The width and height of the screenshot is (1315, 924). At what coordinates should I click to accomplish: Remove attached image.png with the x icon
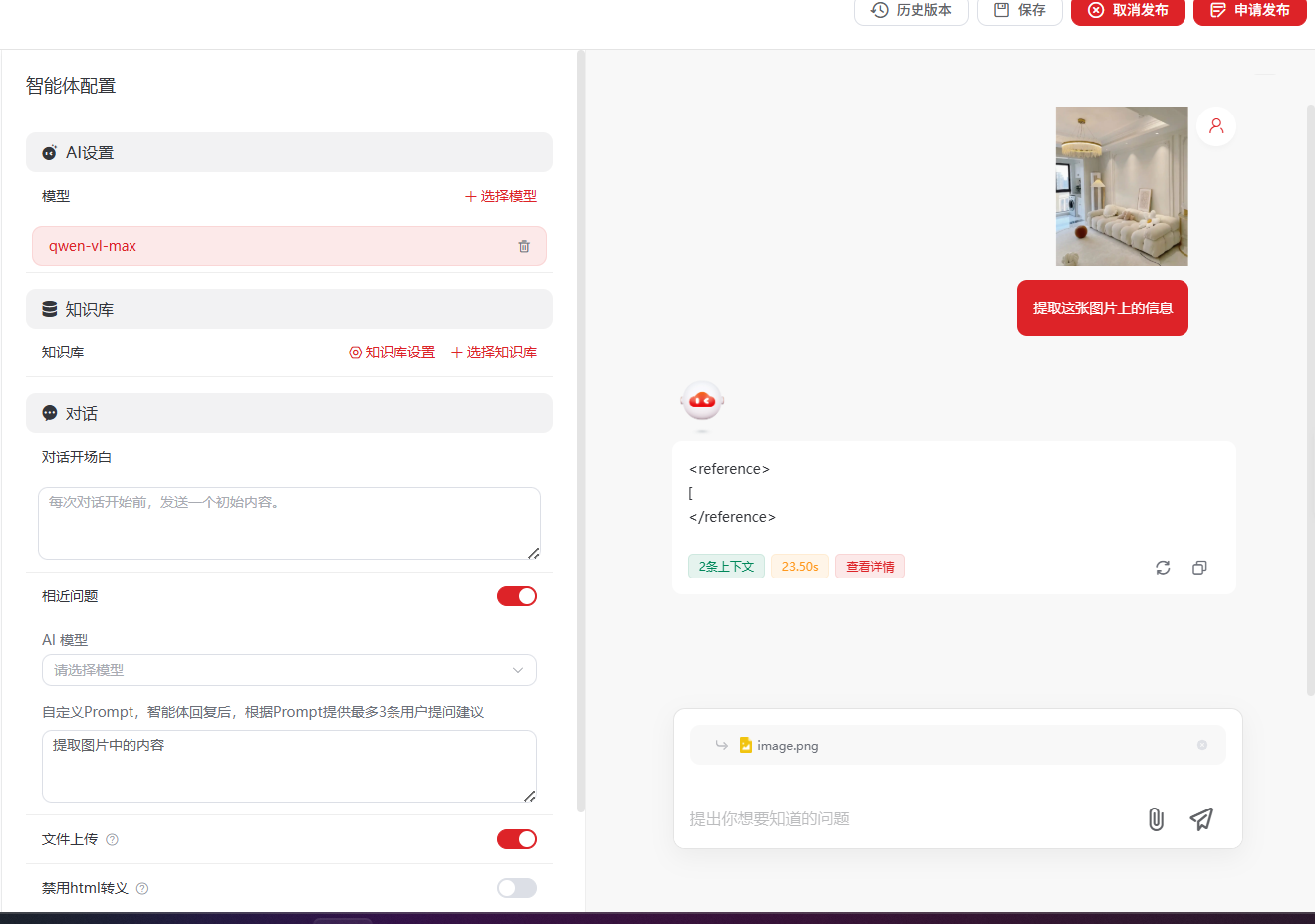1202,745
